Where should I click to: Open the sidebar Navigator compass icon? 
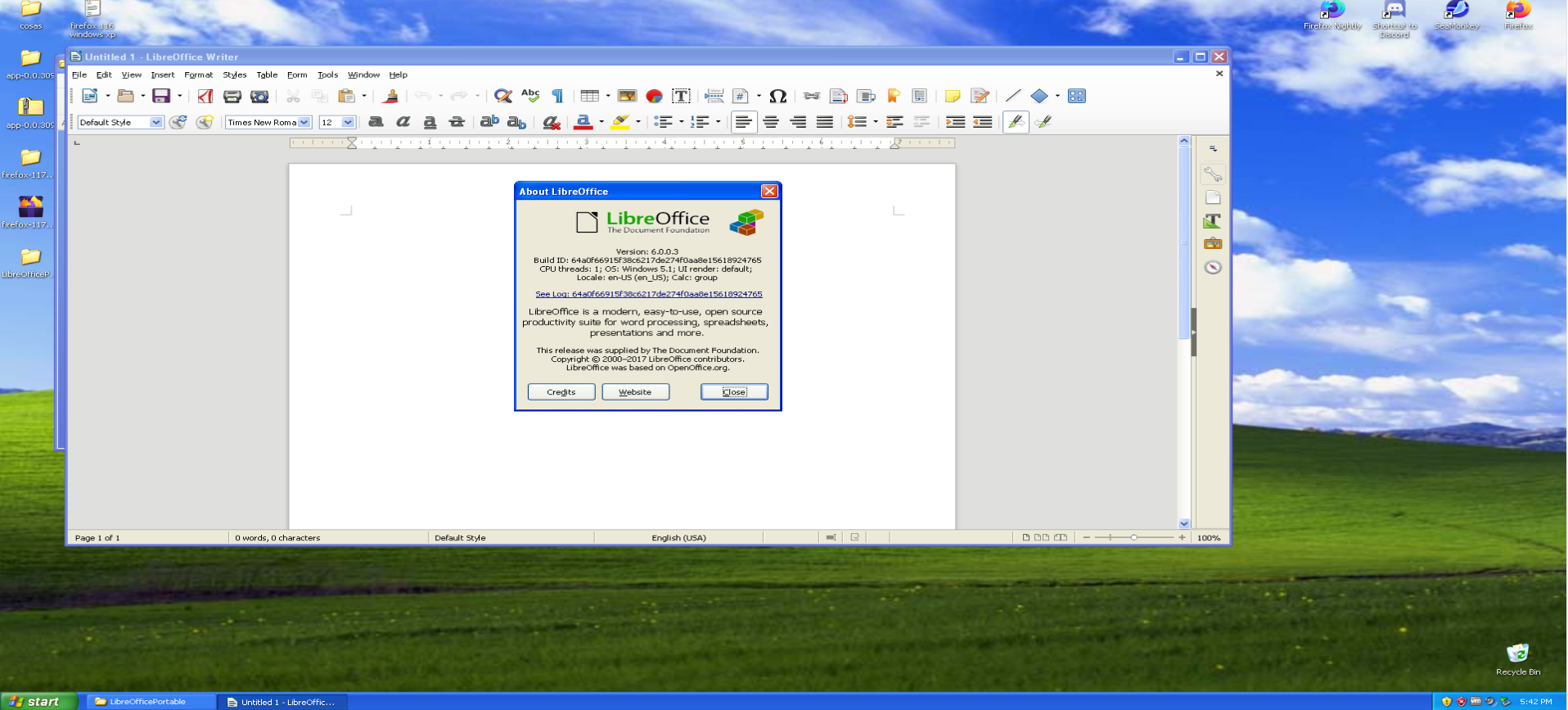(1213, 267)
